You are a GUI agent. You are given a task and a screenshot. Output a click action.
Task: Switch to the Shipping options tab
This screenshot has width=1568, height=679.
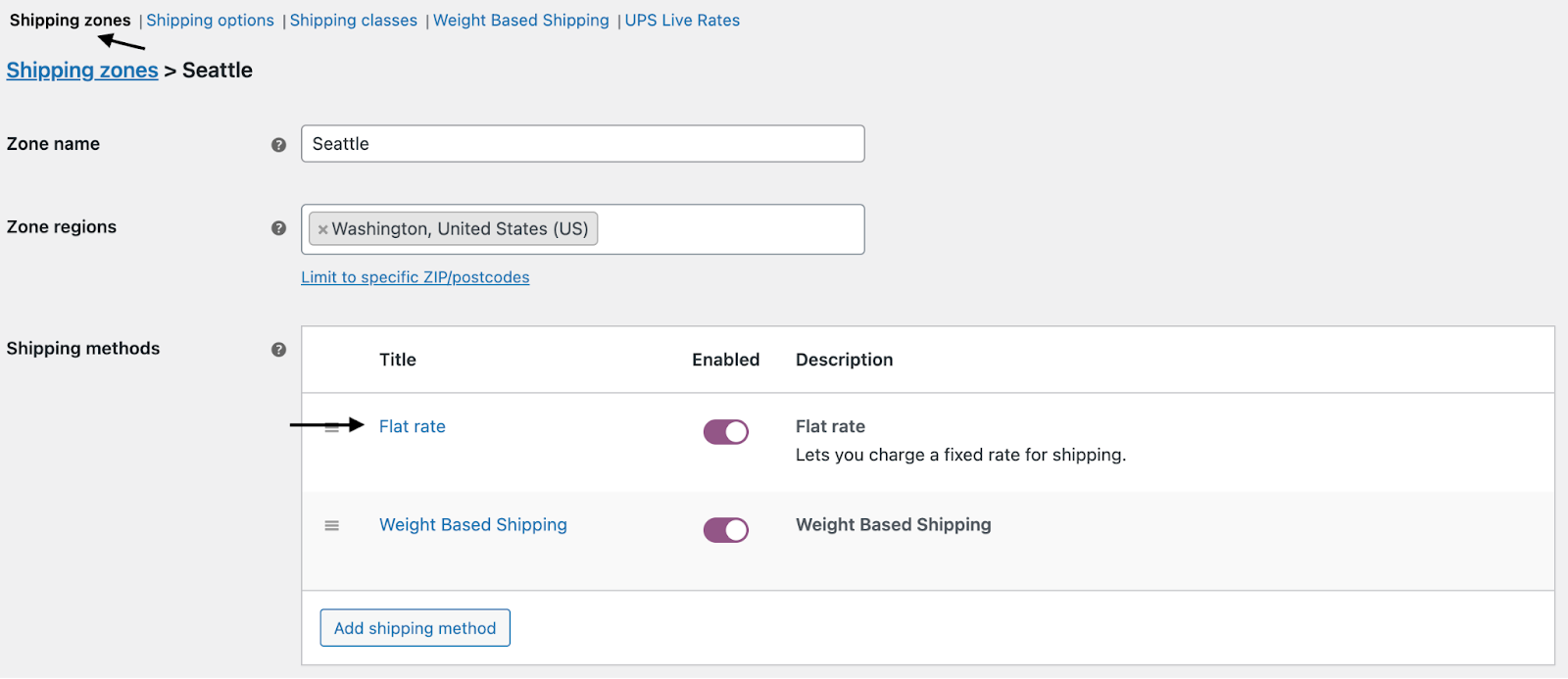[x=210, y=20]
